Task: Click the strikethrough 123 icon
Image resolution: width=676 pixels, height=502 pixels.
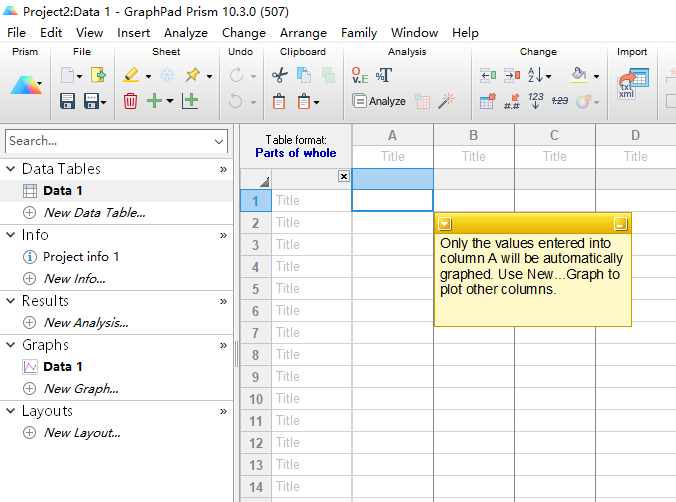Action: (x=560, y=101)
